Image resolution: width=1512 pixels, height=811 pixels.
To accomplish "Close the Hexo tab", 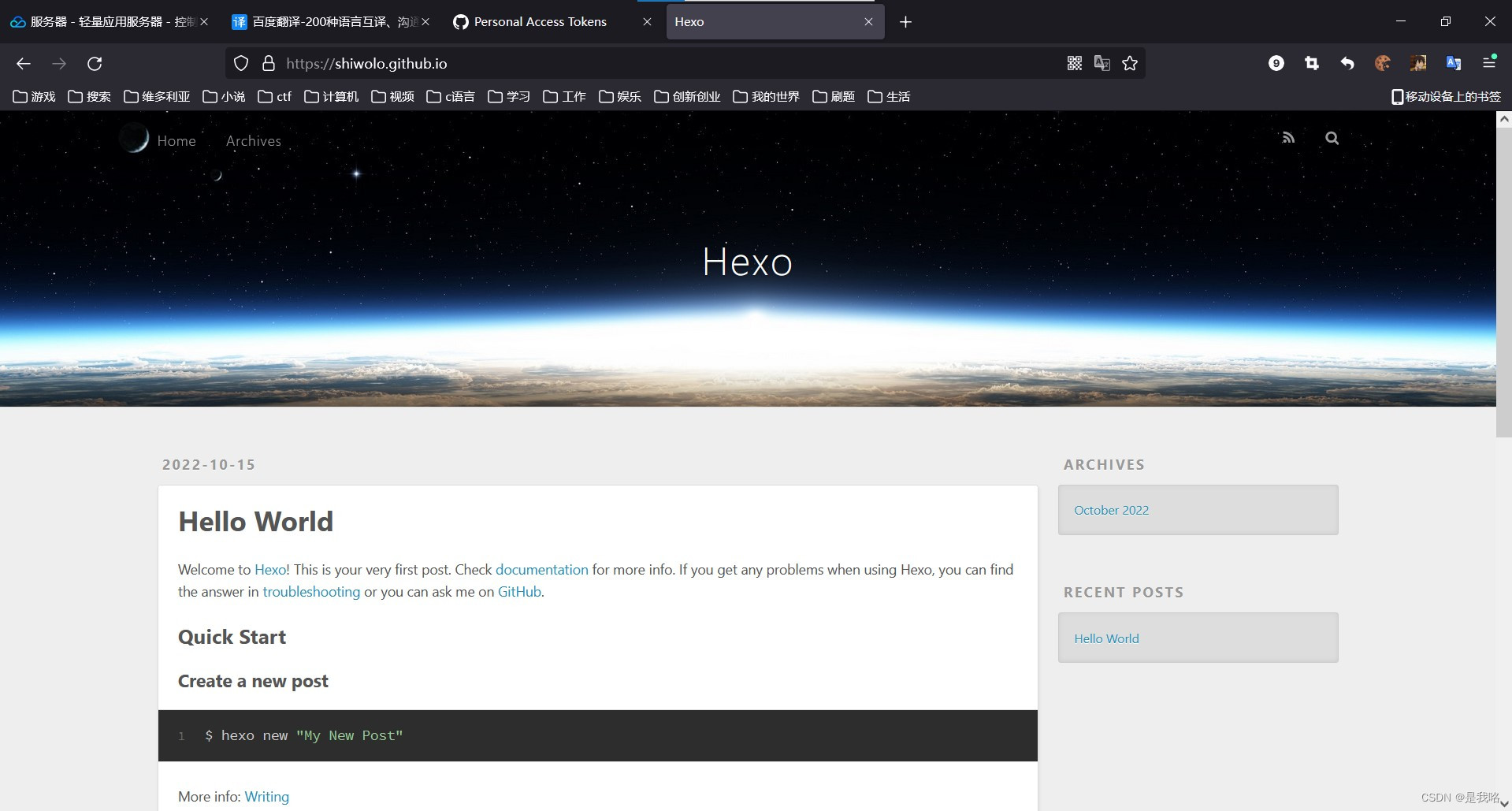I will [x=868, y=22].
